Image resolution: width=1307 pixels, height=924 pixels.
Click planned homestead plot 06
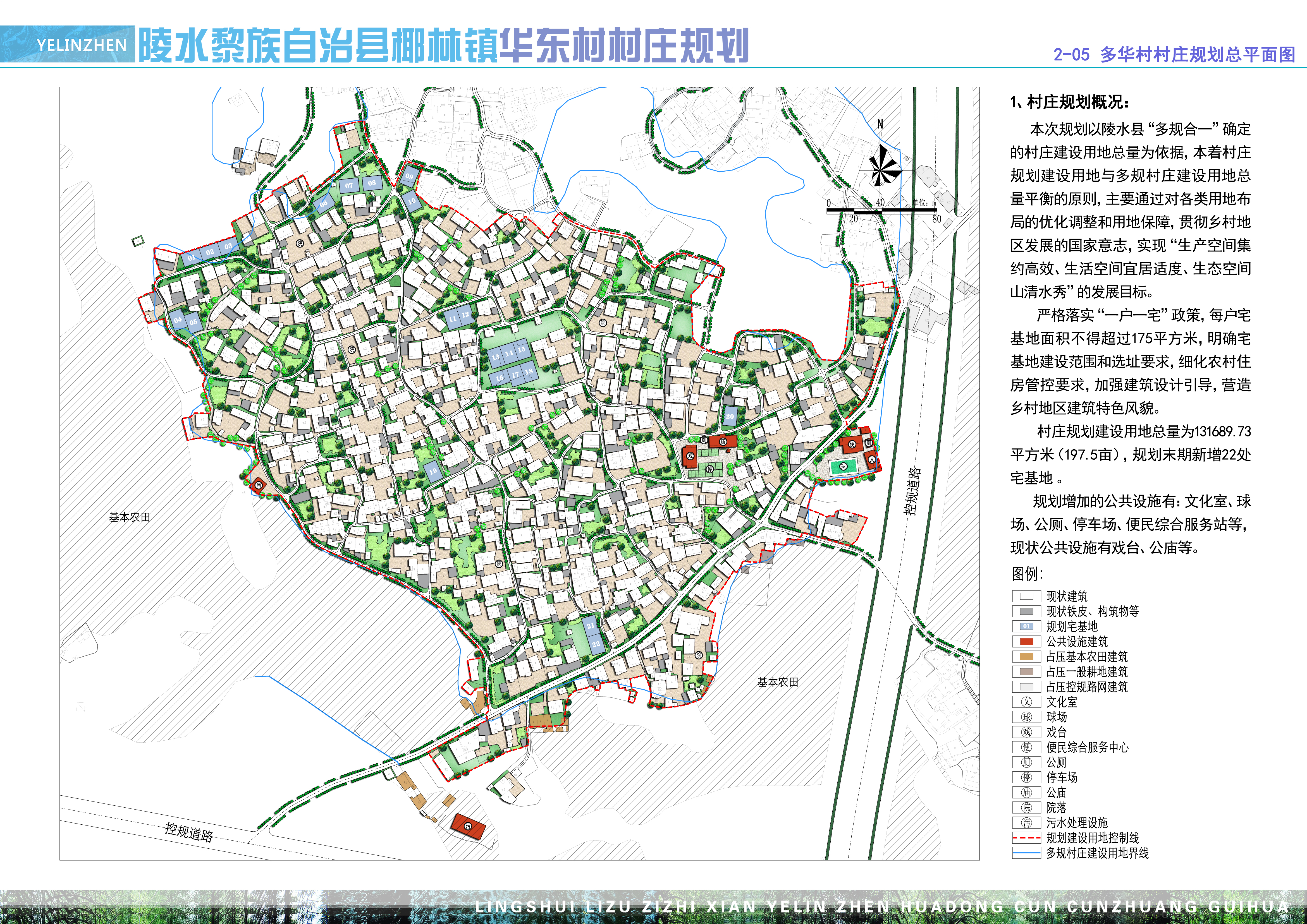coord(323,203)
